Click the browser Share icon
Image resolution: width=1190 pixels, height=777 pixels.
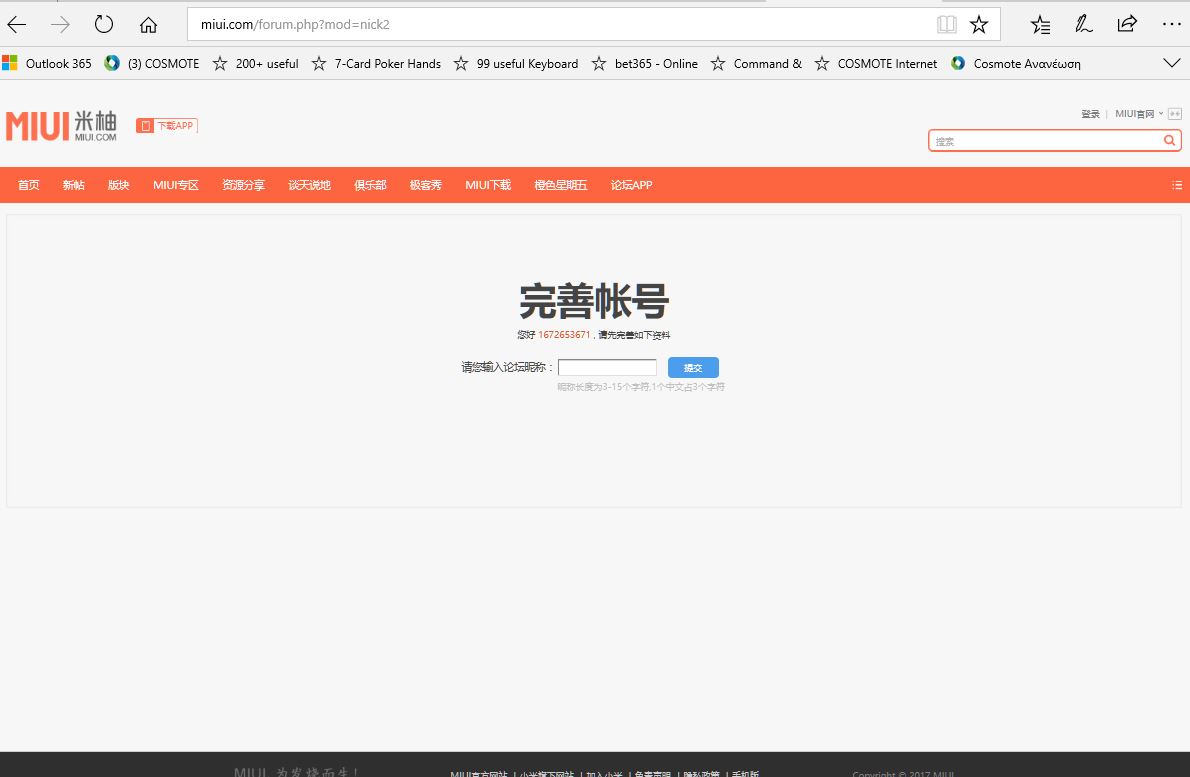click(x=1127, y=24)
